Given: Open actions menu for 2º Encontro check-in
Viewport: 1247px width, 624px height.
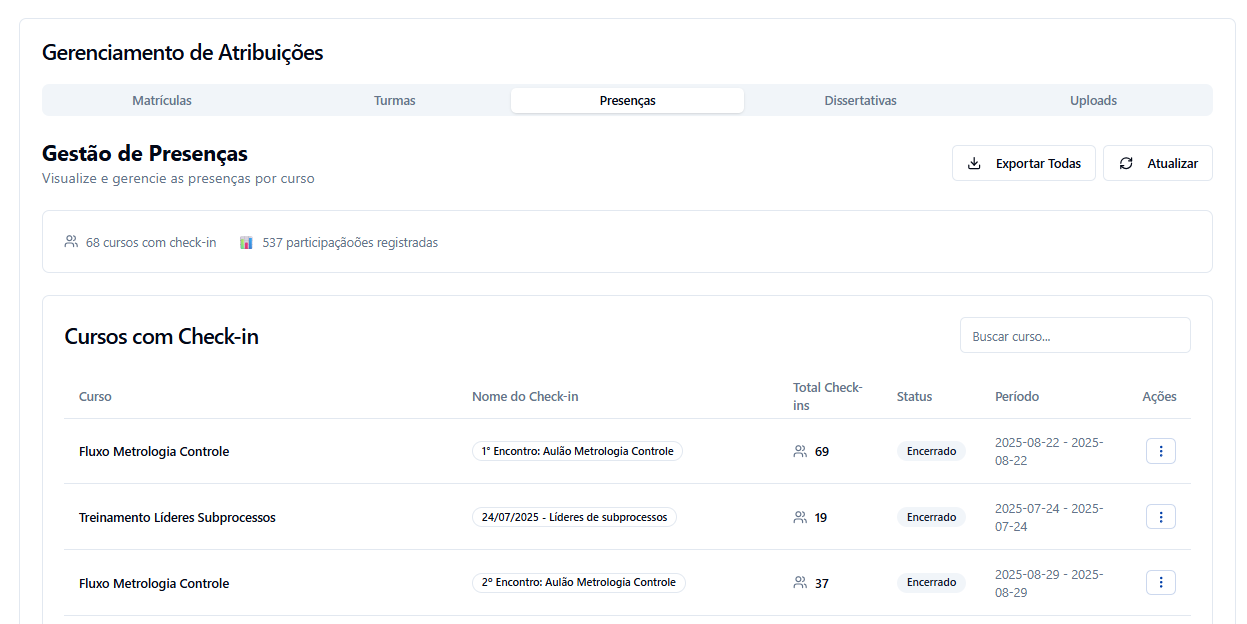Looking at the screenshot, I should (x=1160, y=583).
